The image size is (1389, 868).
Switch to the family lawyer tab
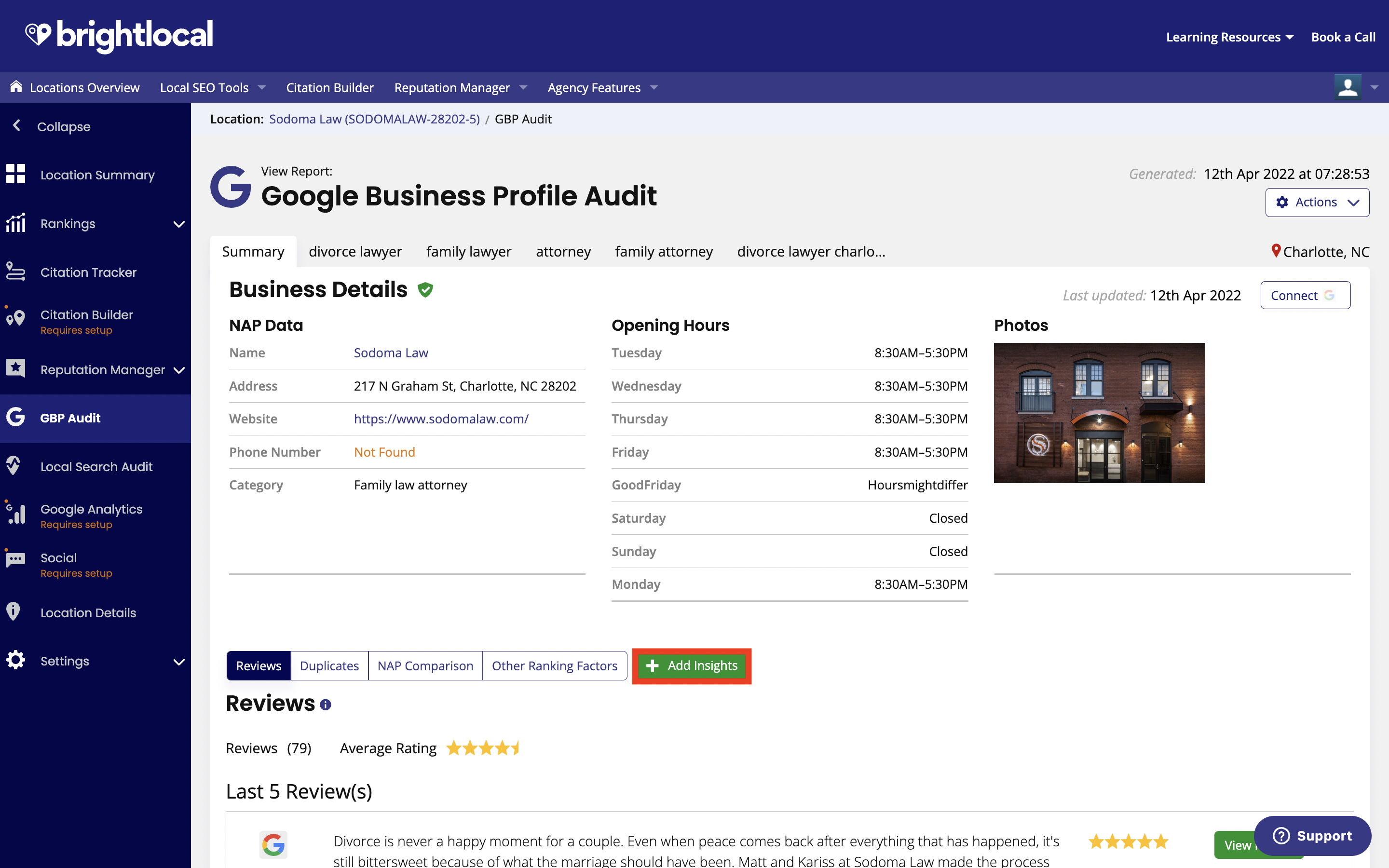pyautogui.click(x=469, y=251)
